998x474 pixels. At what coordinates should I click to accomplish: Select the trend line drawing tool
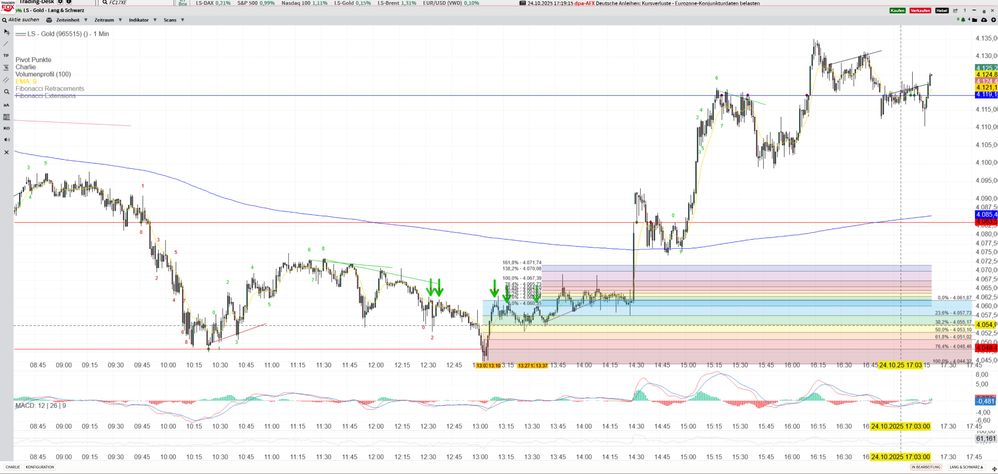[5, 43]
